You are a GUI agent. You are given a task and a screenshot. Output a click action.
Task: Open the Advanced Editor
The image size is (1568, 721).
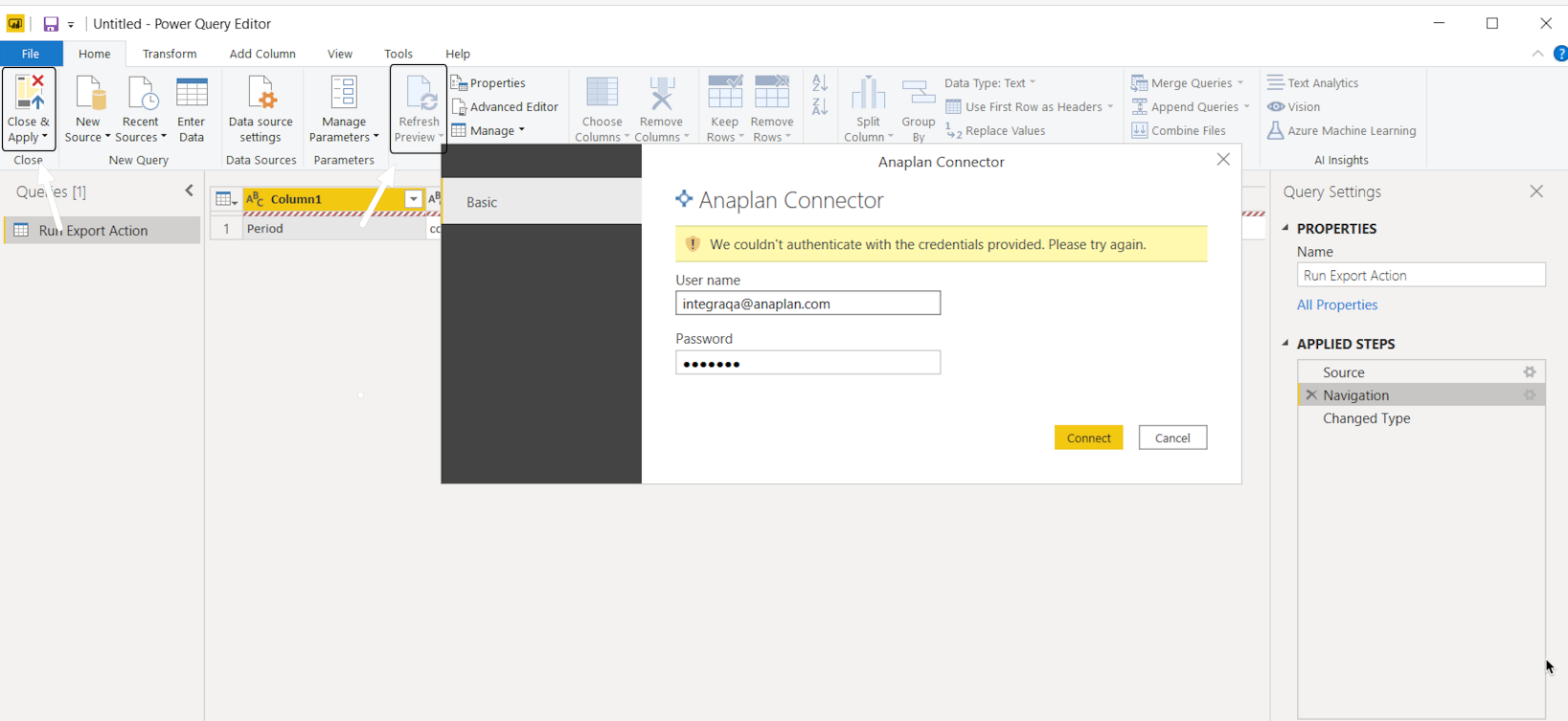click(505, 107)
